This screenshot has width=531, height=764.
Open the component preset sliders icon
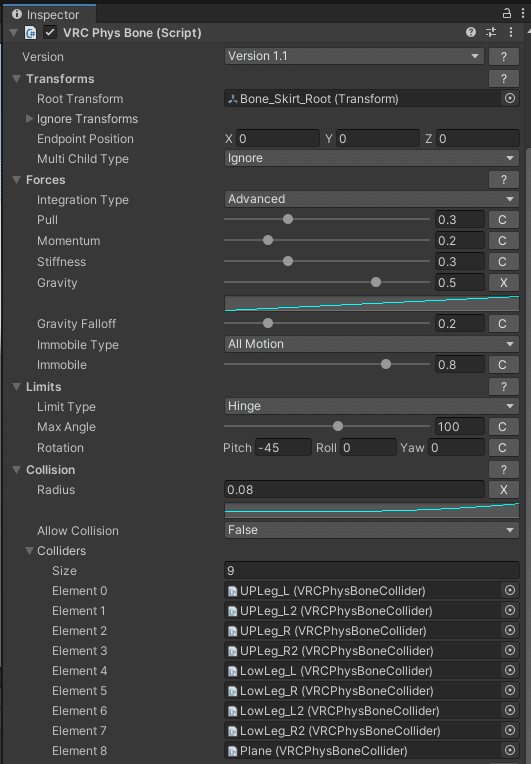point(491,32)
